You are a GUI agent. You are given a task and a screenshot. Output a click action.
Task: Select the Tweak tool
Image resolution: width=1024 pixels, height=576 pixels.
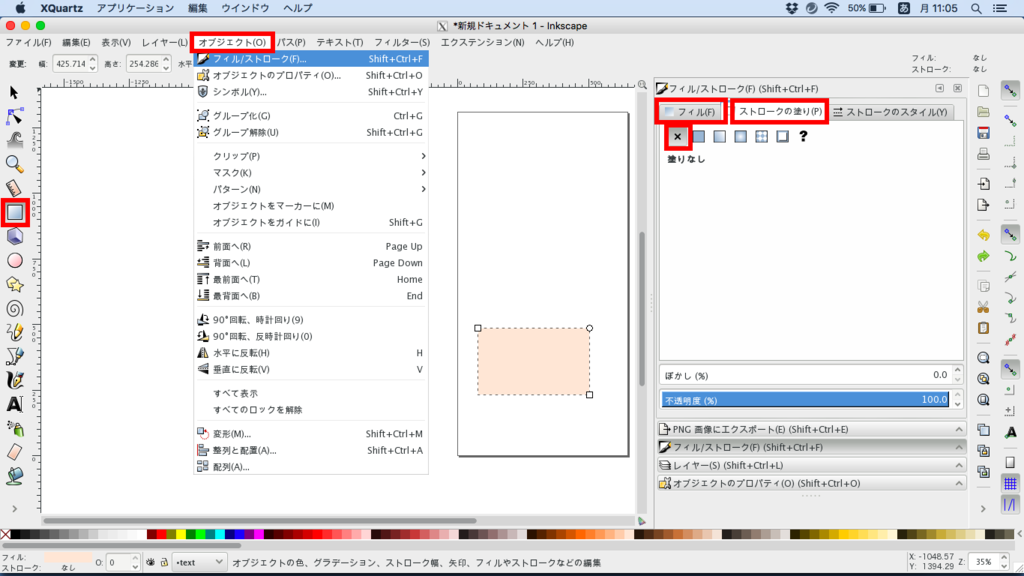click(14, 140)
